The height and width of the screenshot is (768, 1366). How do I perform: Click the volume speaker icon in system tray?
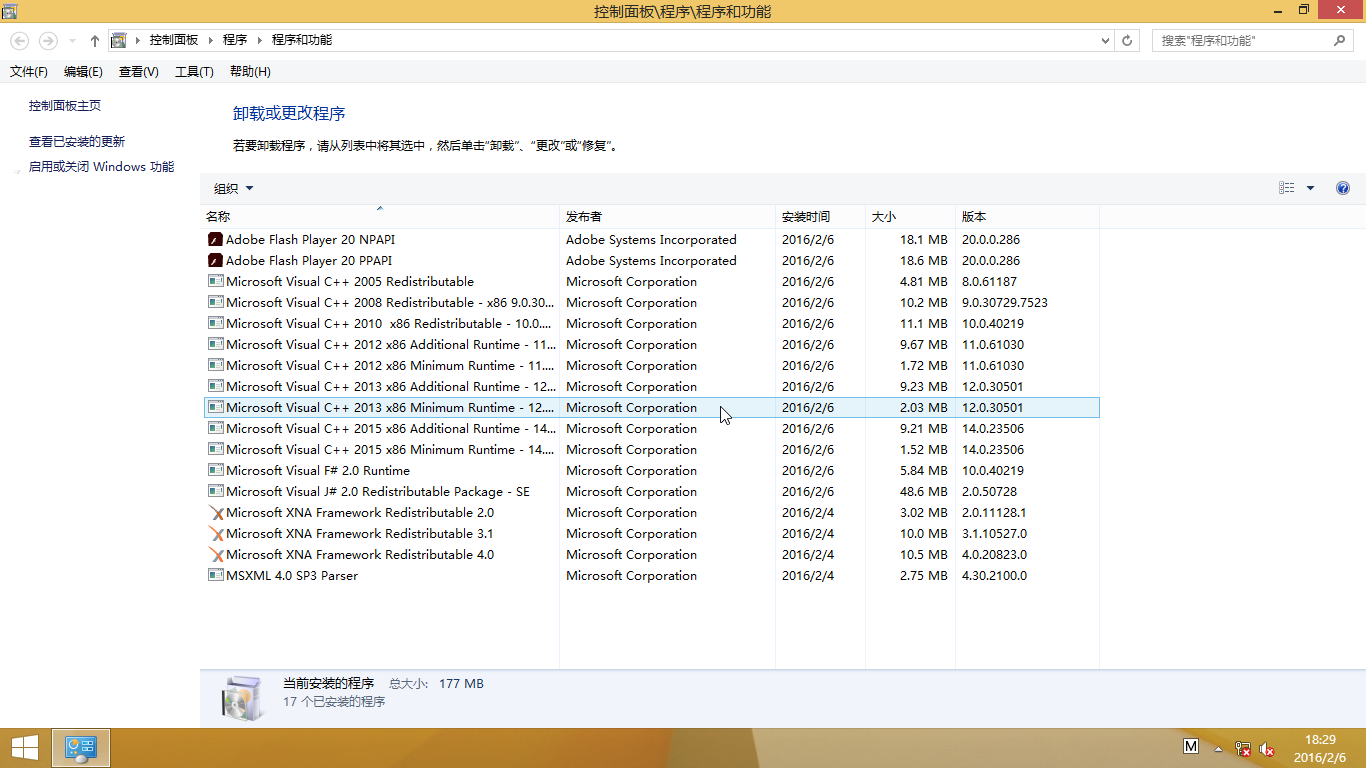1267,748
